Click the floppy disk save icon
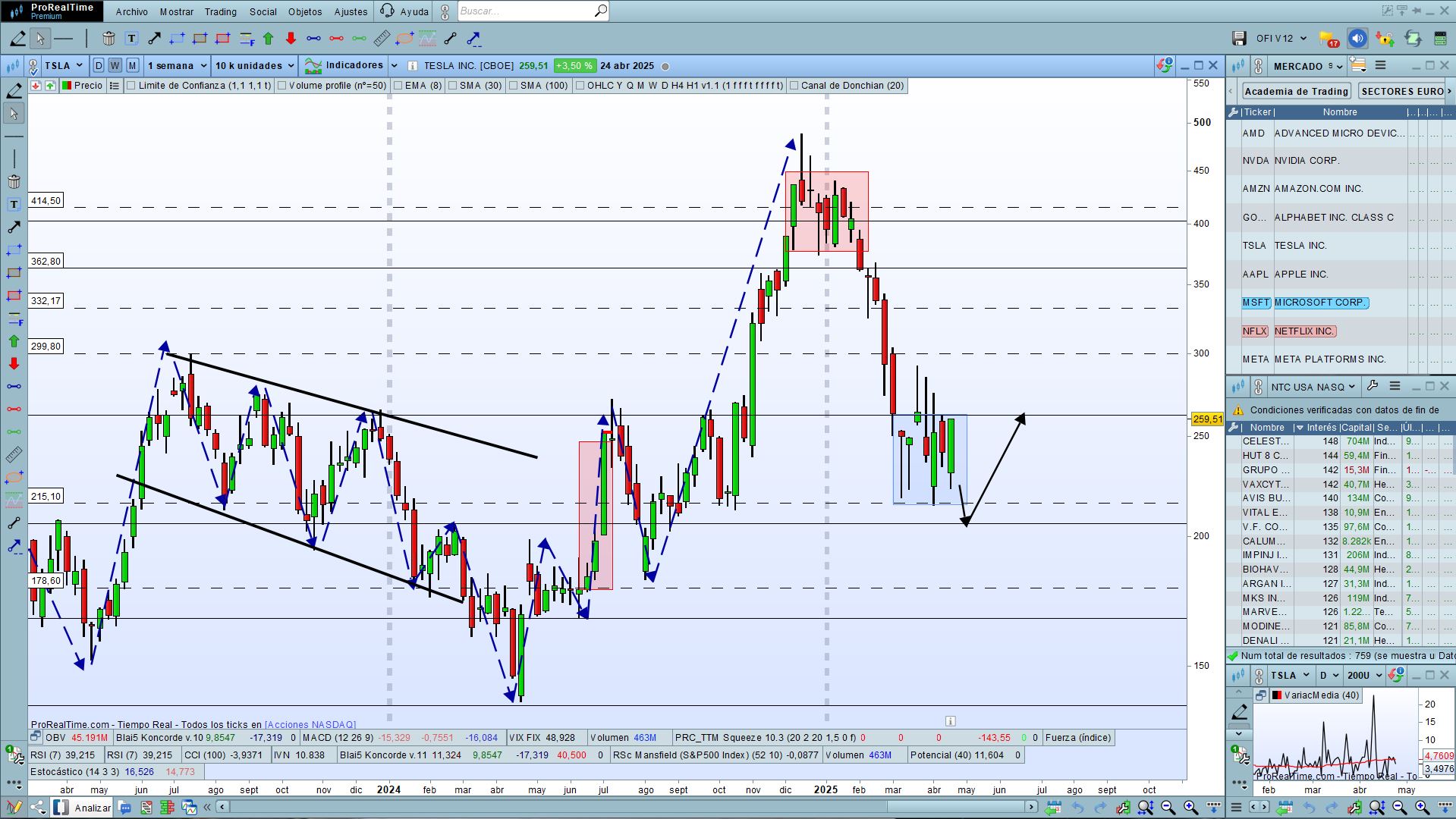This screenshot has height=819, width=1456. [x=1239, y=39]
